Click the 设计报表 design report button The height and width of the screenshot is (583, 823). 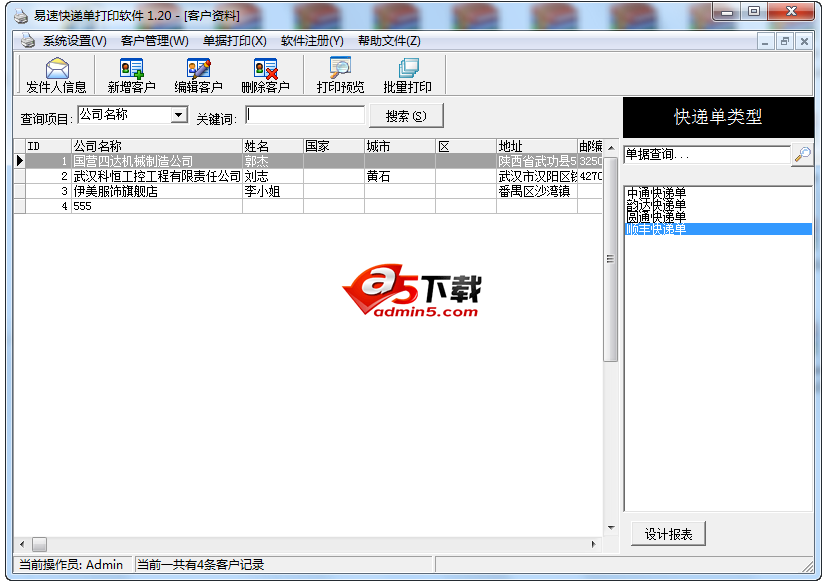pos(668,534)
